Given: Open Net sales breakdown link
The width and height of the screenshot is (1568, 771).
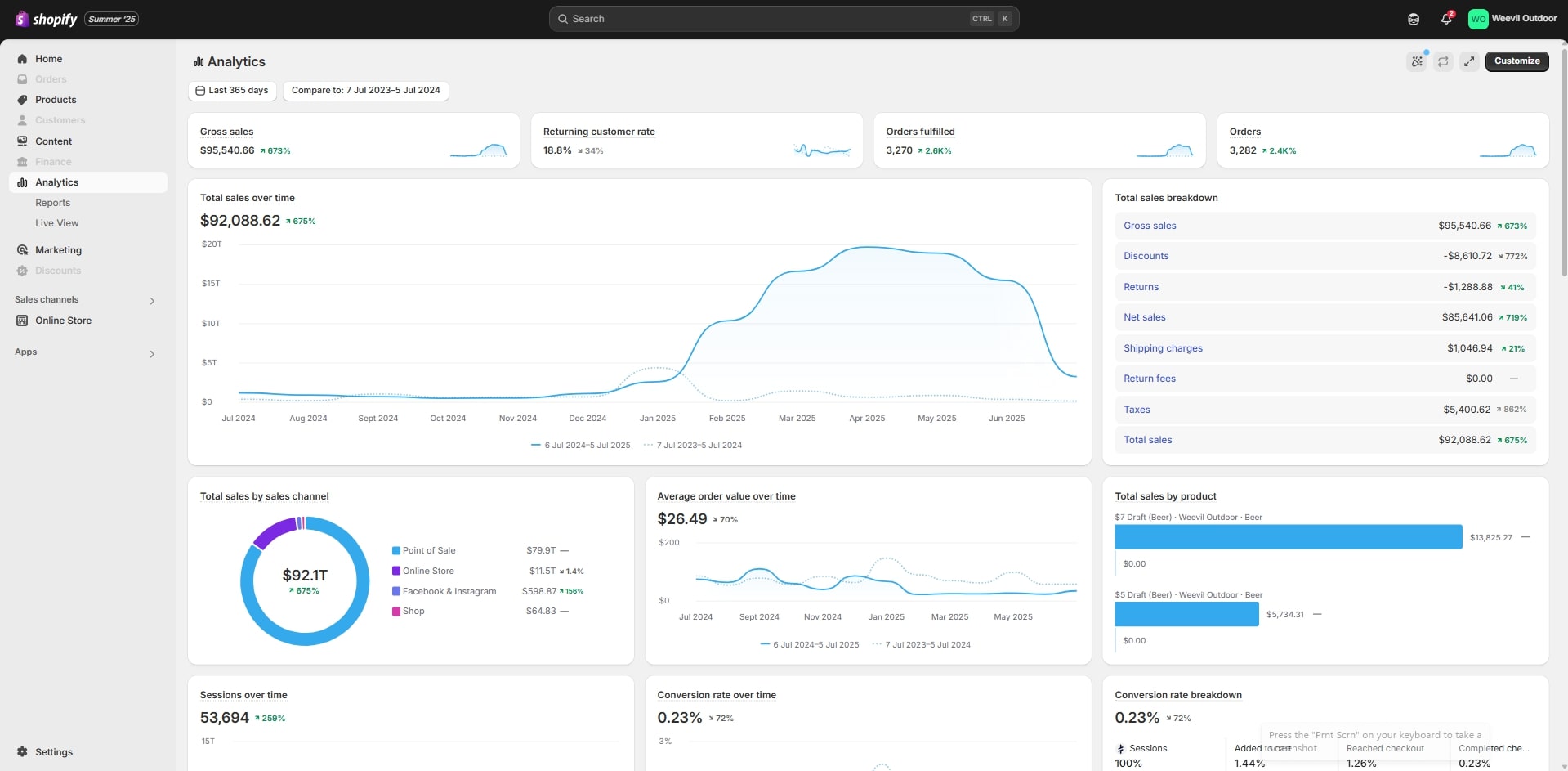Looking at the screenshot, I should pos(1144,317).
